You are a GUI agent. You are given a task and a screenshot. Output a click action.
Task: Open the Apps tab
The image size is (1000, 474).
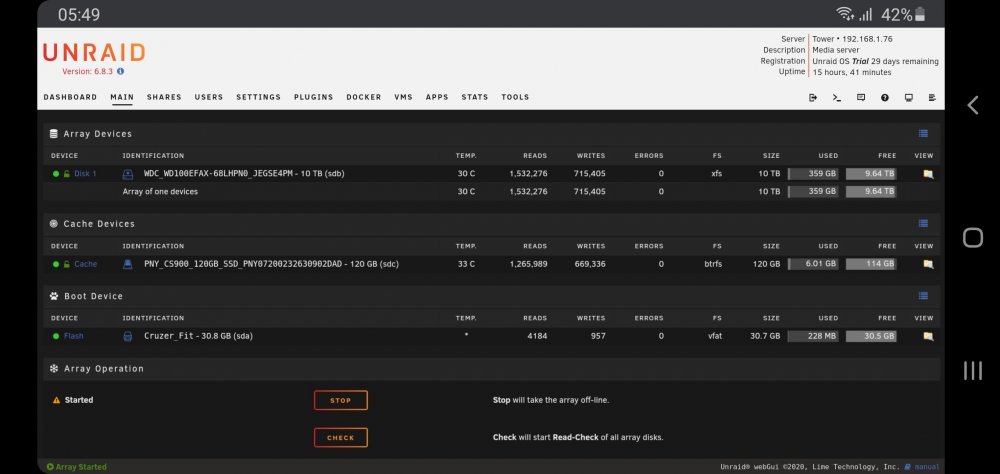[x=437, y=98]
